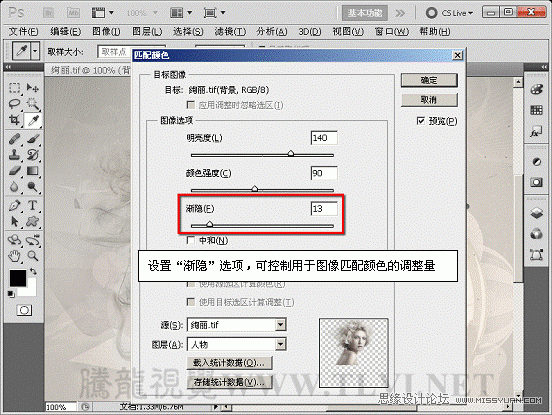Viewport: 552px width, 415px height.
Task: Toggle the Preview checkbox
Action: tap(421, 121)
